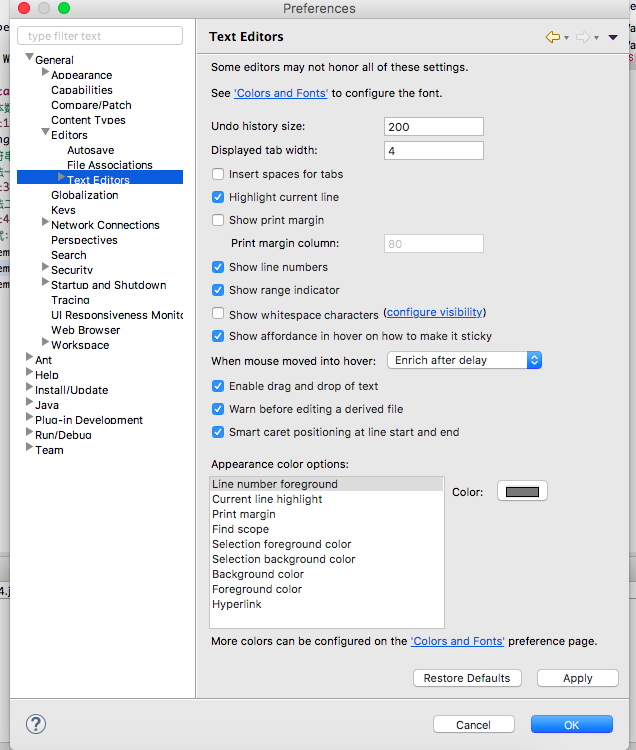This screenshot has height=750, width=636.
Task: Select Tracing in the tree
Action: coord(70,300)
